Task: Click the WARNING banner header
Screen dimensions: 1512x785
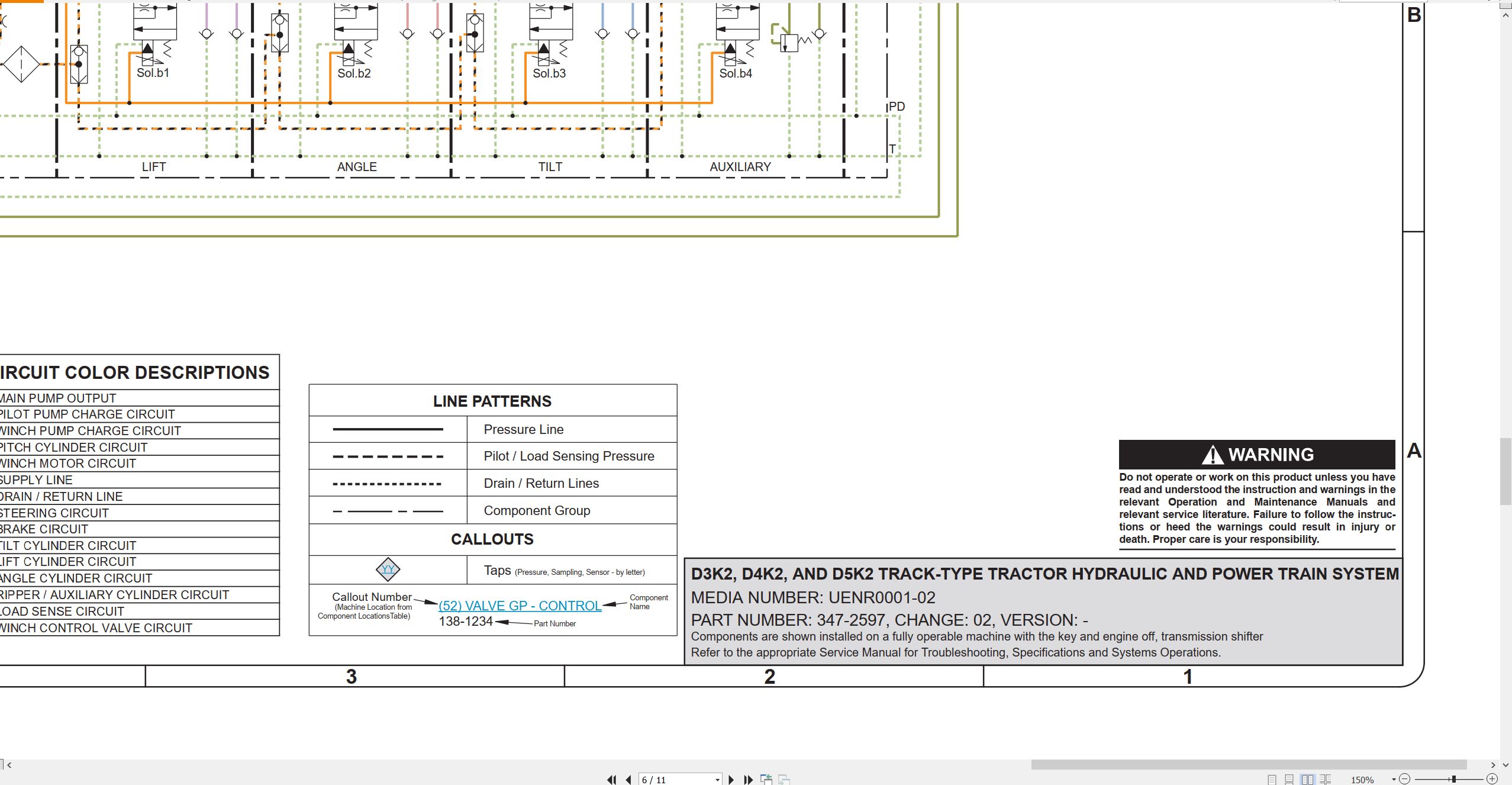Action: [1257, 455]
